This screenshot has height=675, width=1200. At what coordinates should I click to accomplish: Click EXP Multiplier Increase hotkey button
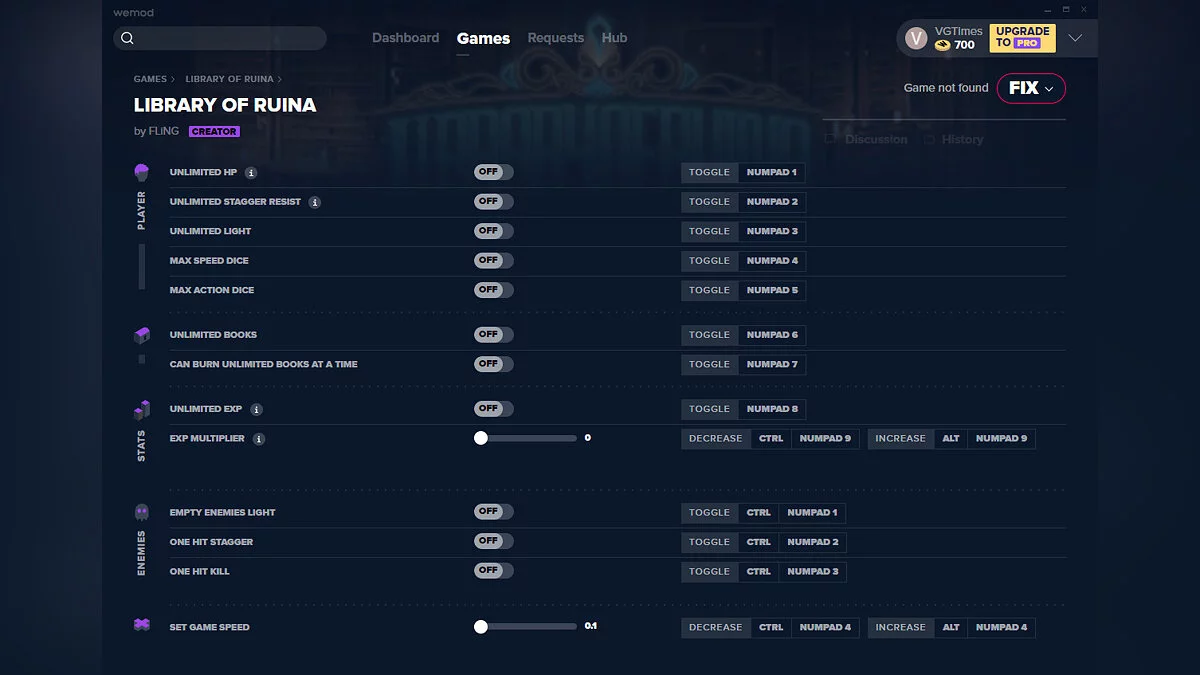tap(901, 439)
